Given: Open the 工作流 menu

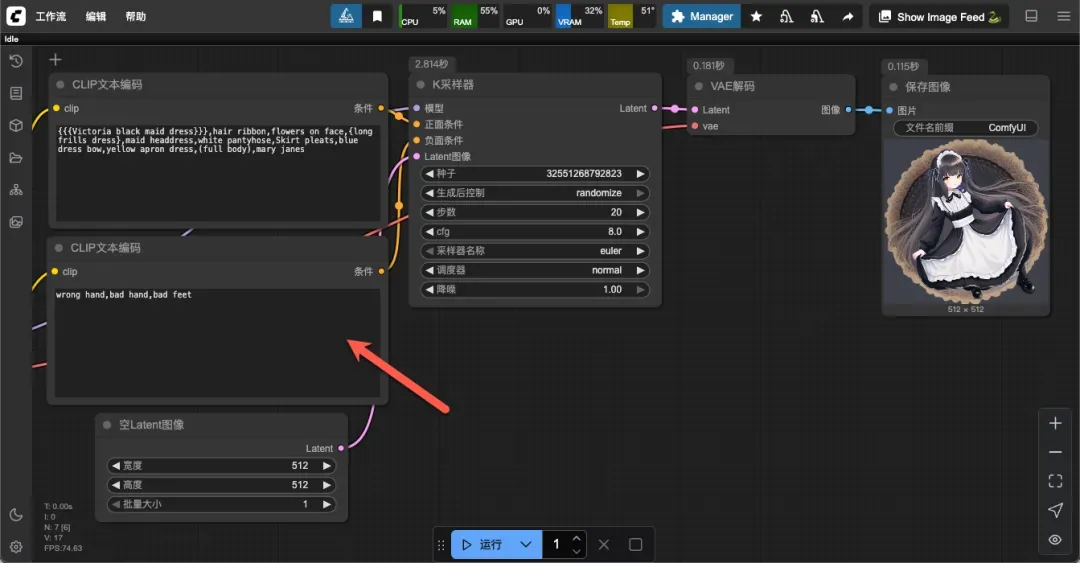Looking at the screenshot, I should coord(51,17).
